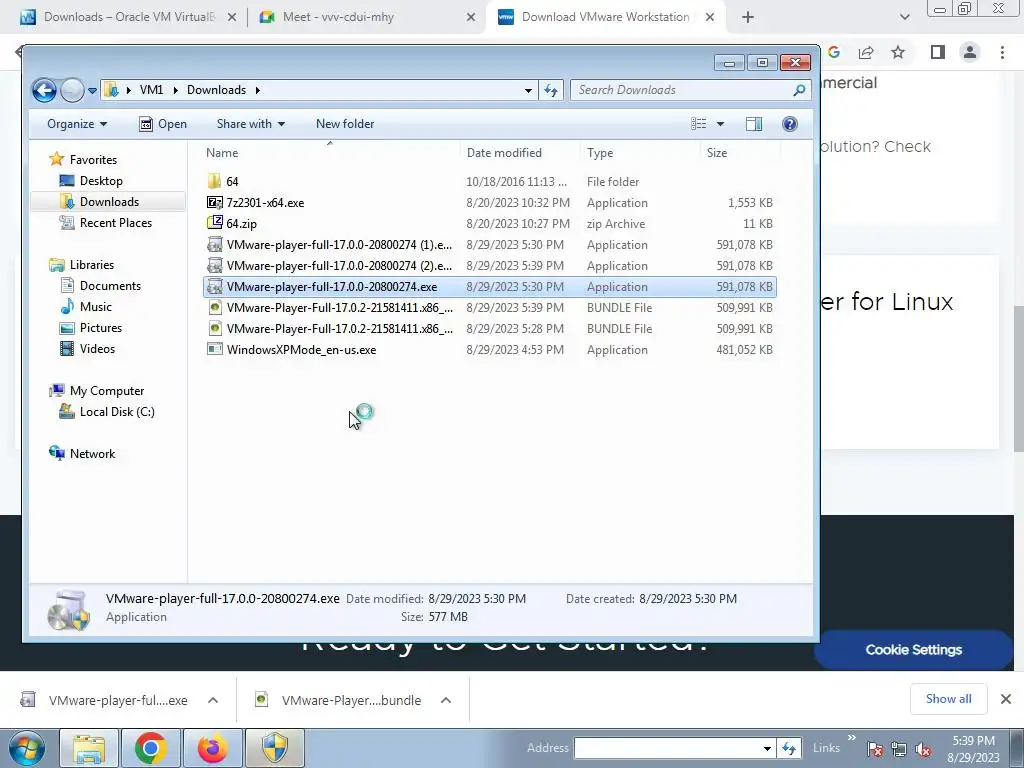Select the folder named 64
Viewport: 1024px width, 768px height.
[x=490, y=182]
